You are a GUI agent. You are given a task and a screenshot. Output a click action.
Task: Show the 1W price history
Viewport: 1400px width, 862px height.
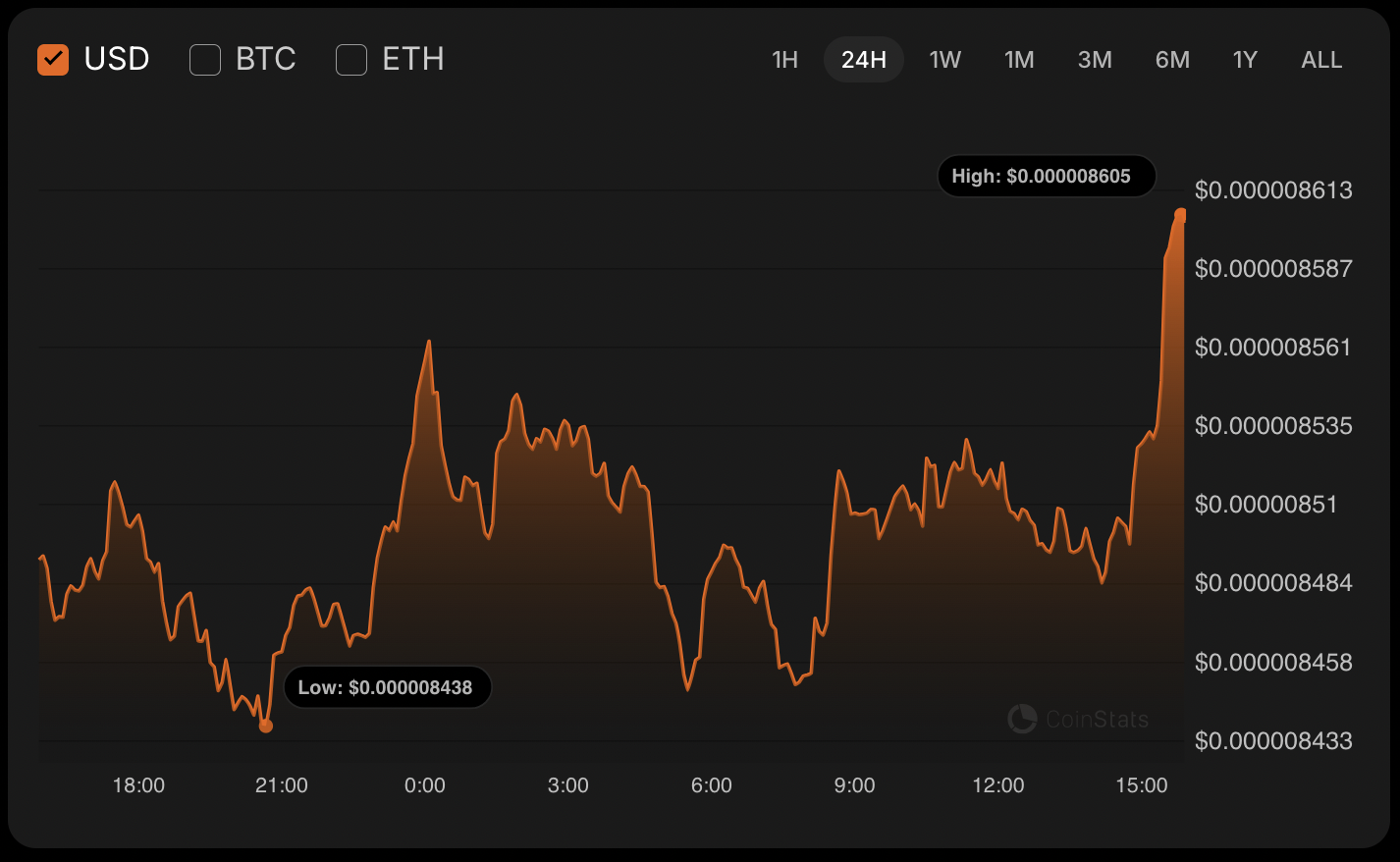click(944, 60)
